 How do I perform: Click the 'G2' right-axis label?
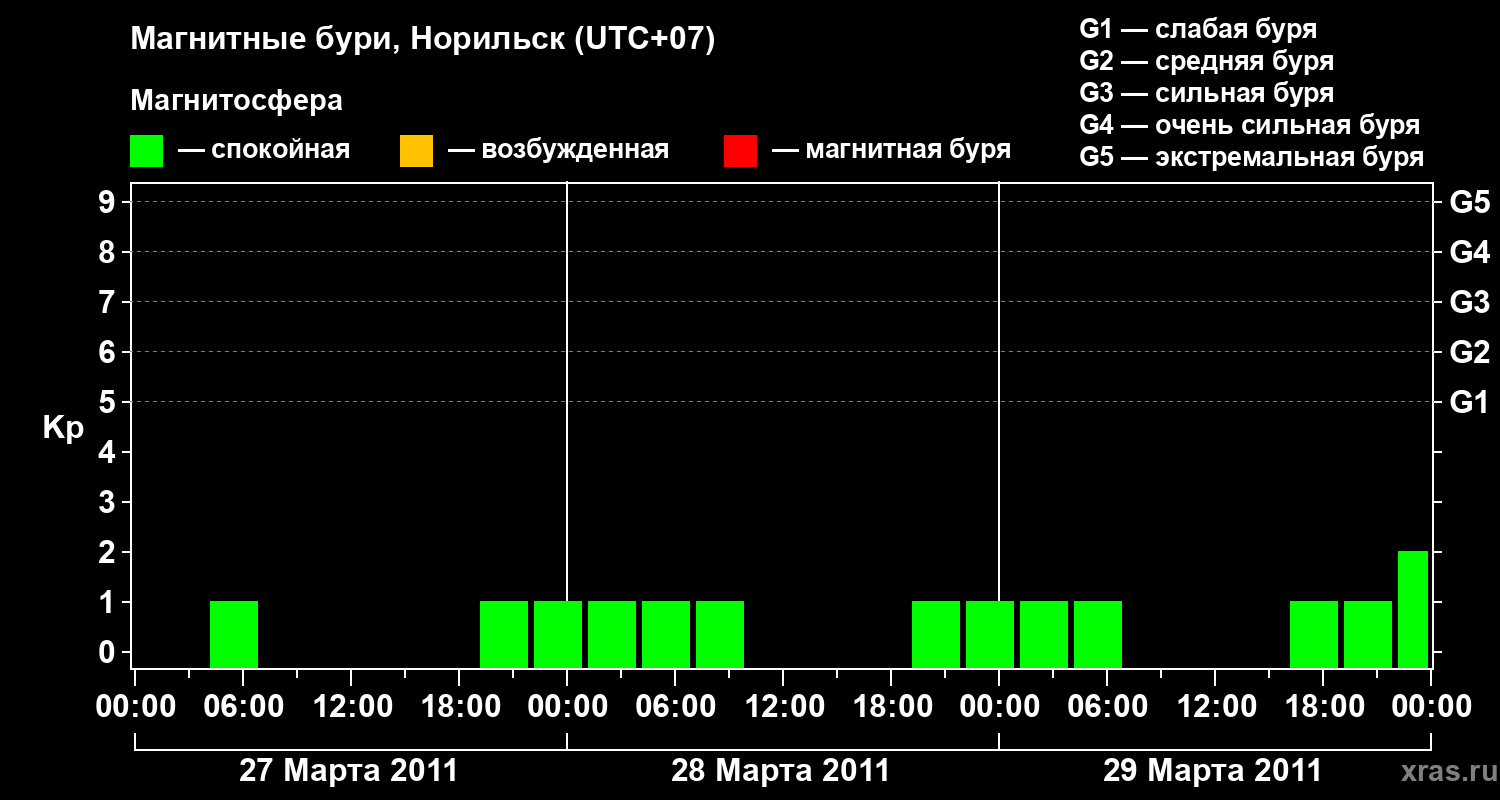pyautogui.click(x=1469, y=352)
